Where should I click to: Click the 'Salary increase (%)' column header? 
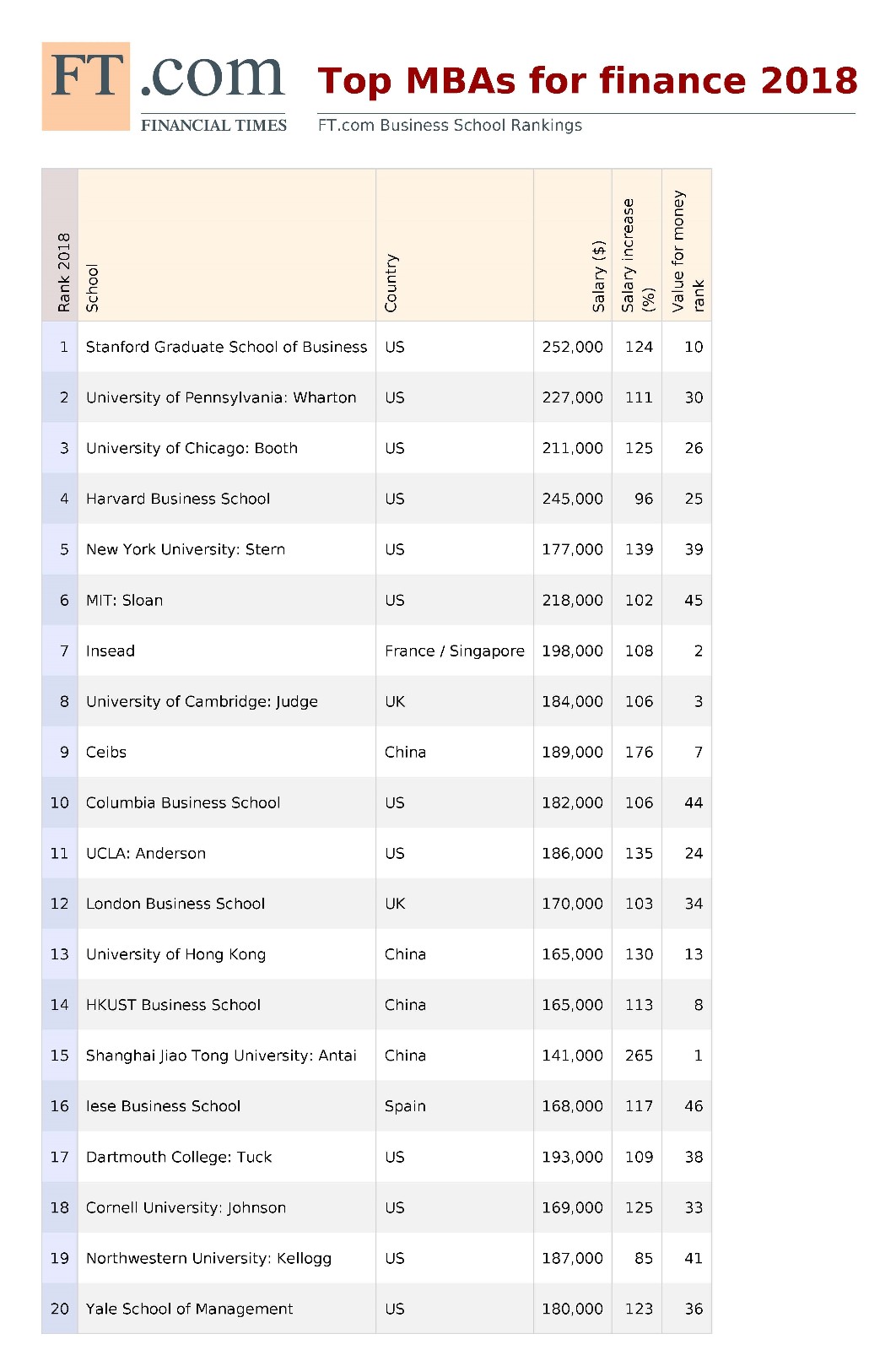pos(637,245)
